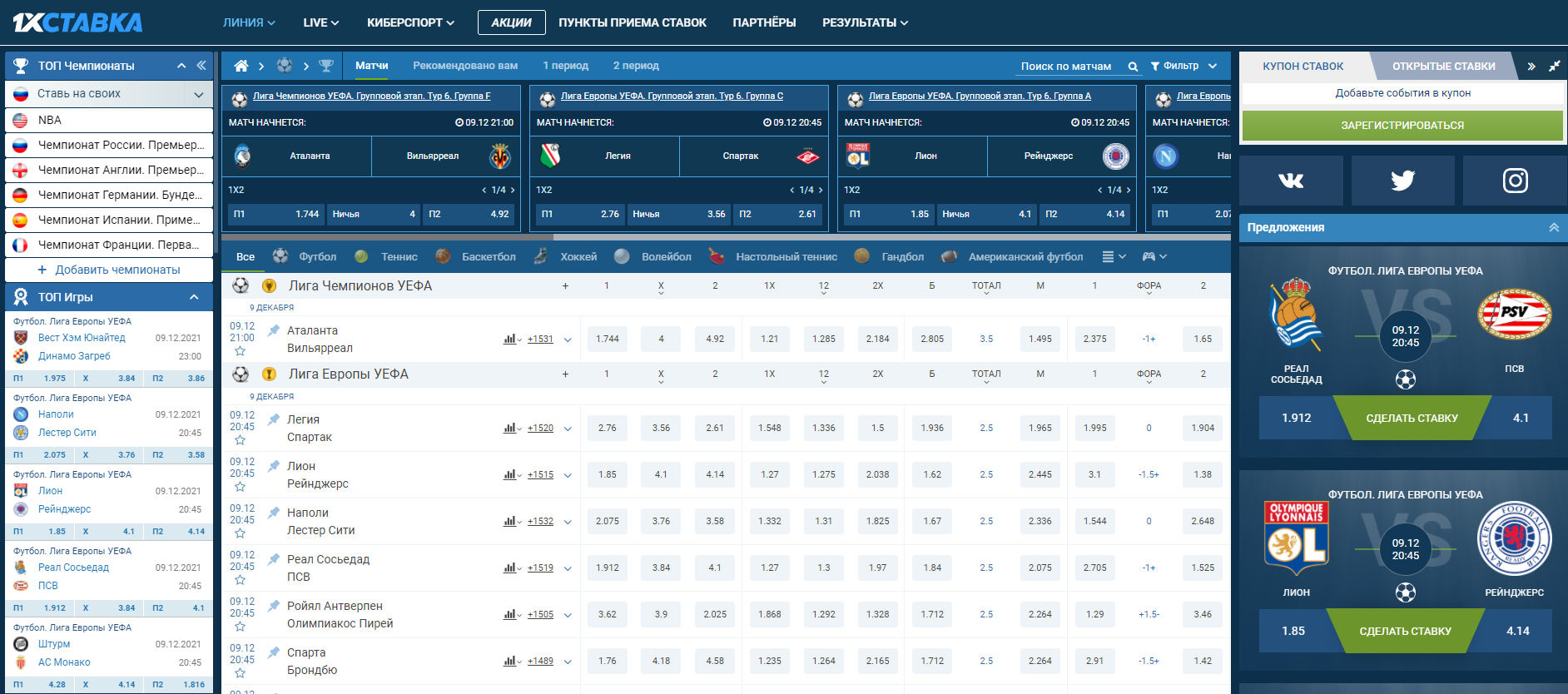1568x694 pixels.
Task: Open the РЕЗУЛЬТАТЫ dropdown menu
Action: [865, 22]
